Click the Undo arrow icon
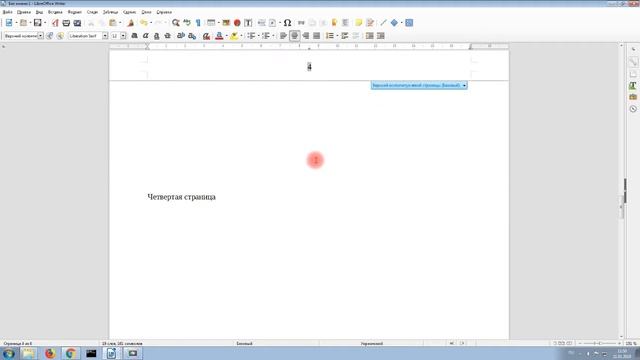Viewport: 640px width, 360px height. 144,23
